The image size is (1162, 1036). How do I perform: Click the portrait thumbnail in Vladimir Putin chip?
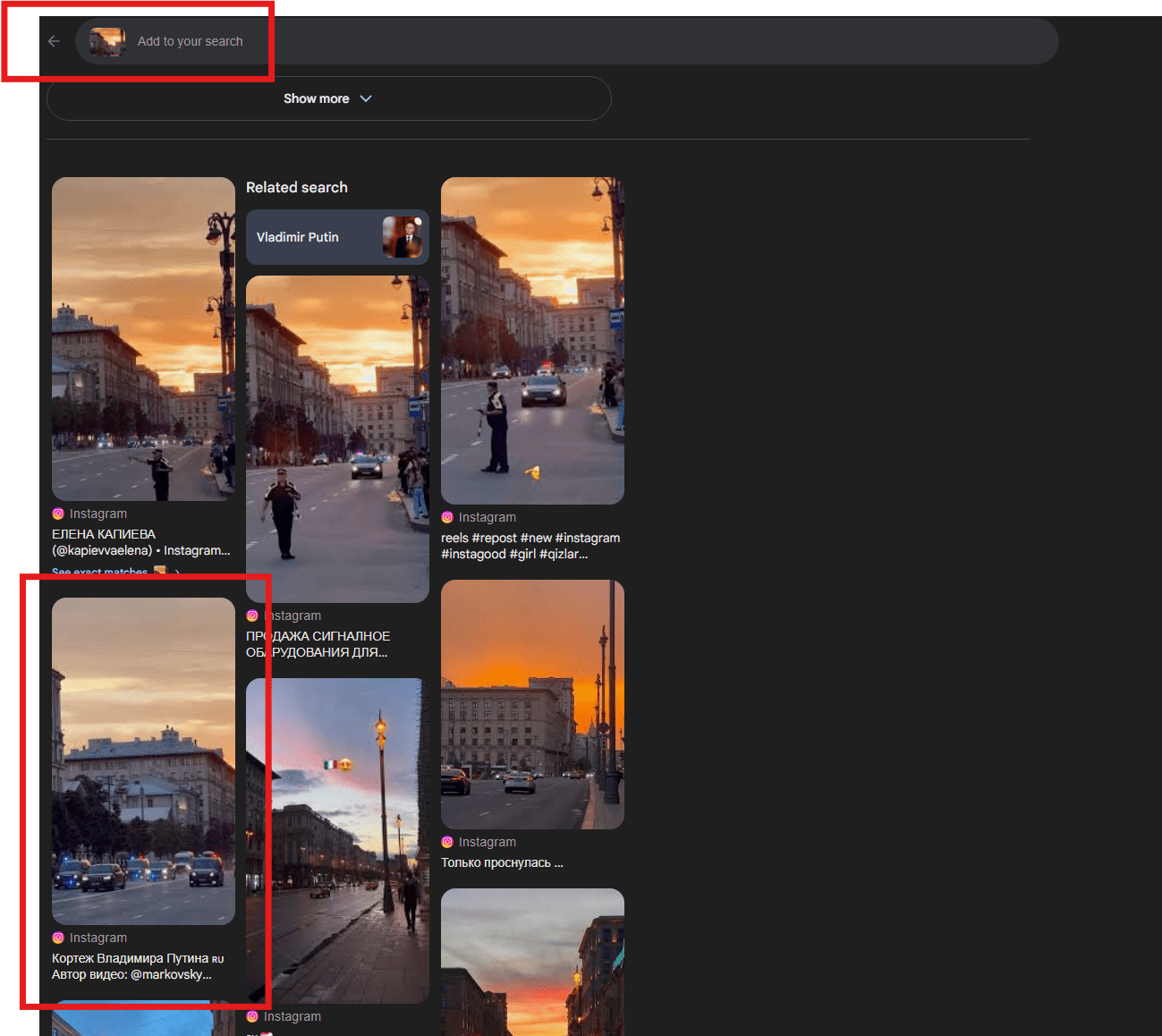point(403,237)
